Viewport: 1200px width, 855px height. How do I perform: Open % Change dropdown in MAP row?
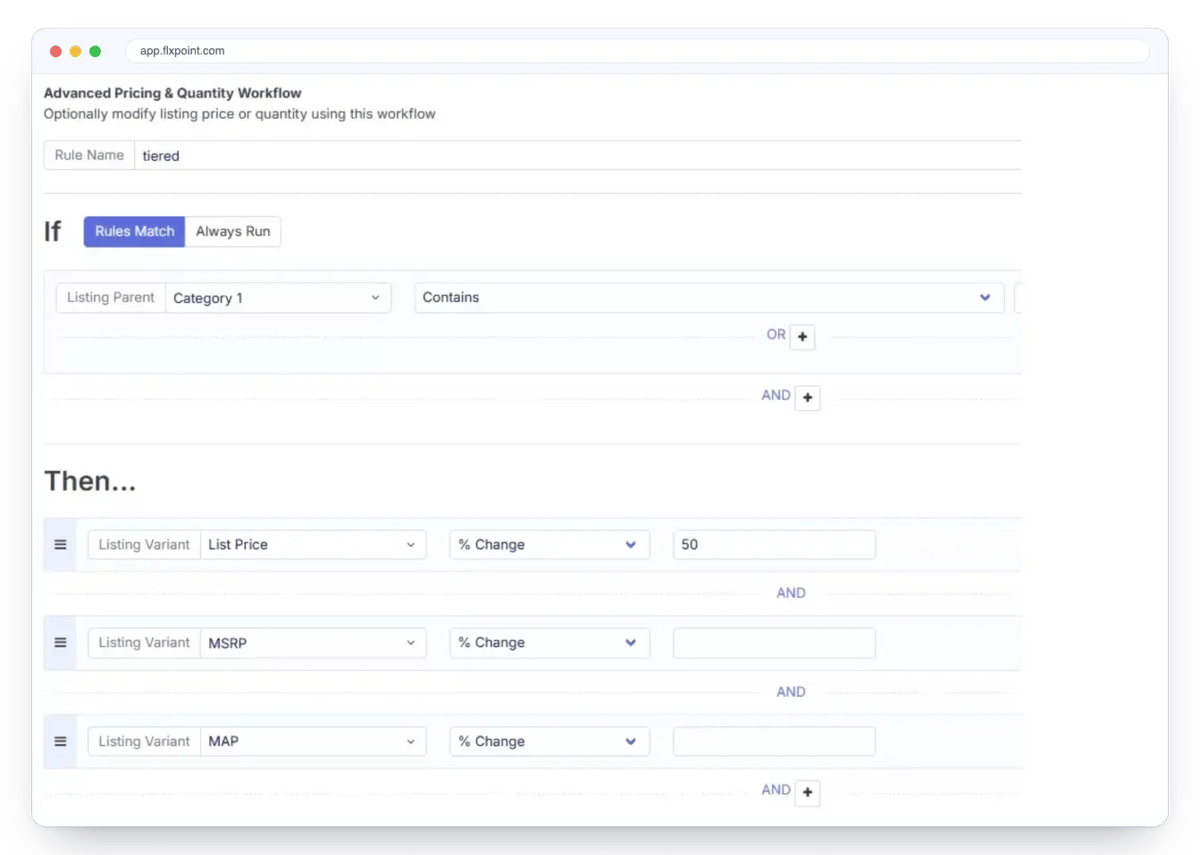(549, 742)
